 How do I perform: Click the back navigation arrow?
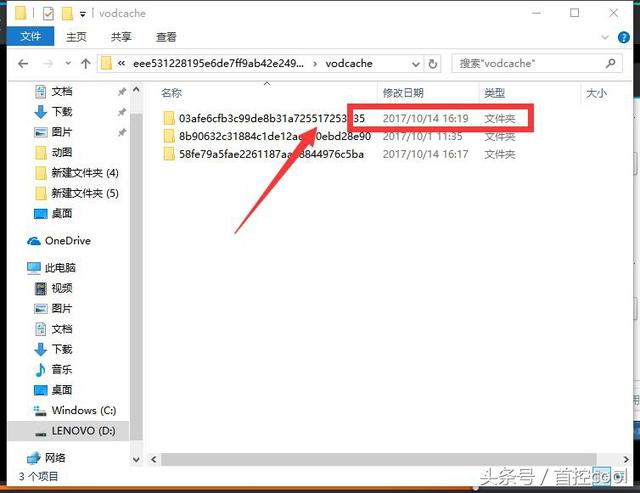pos(24,63)
